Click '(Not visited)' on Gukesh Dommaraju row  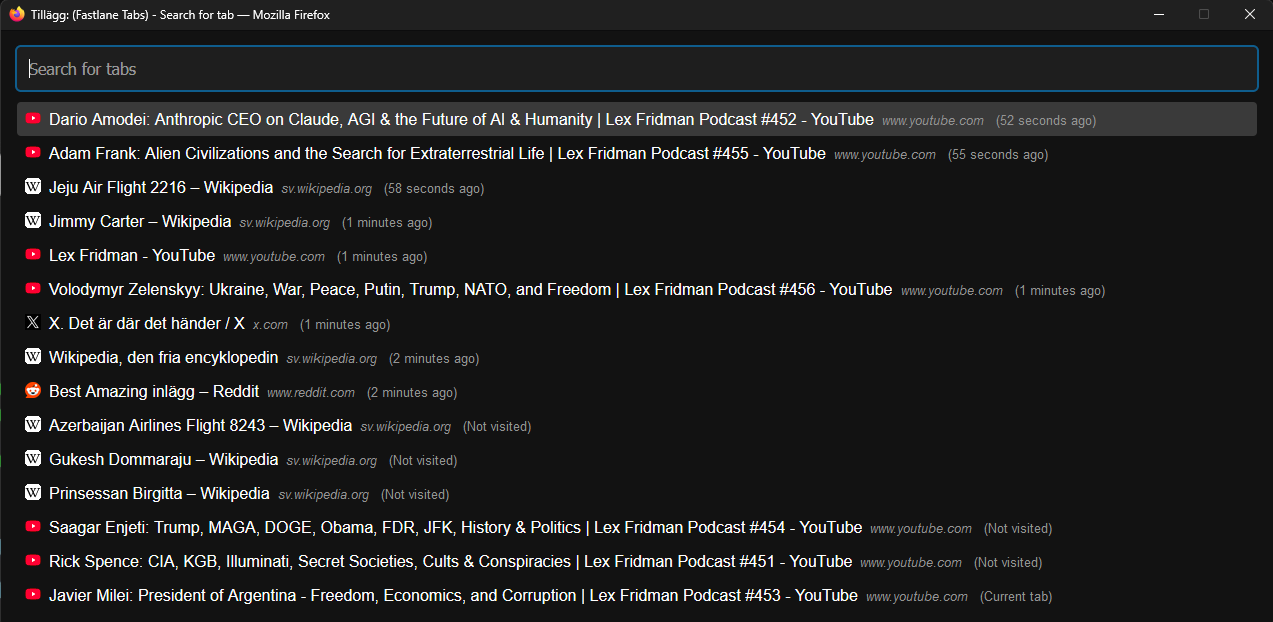[423, 460]
